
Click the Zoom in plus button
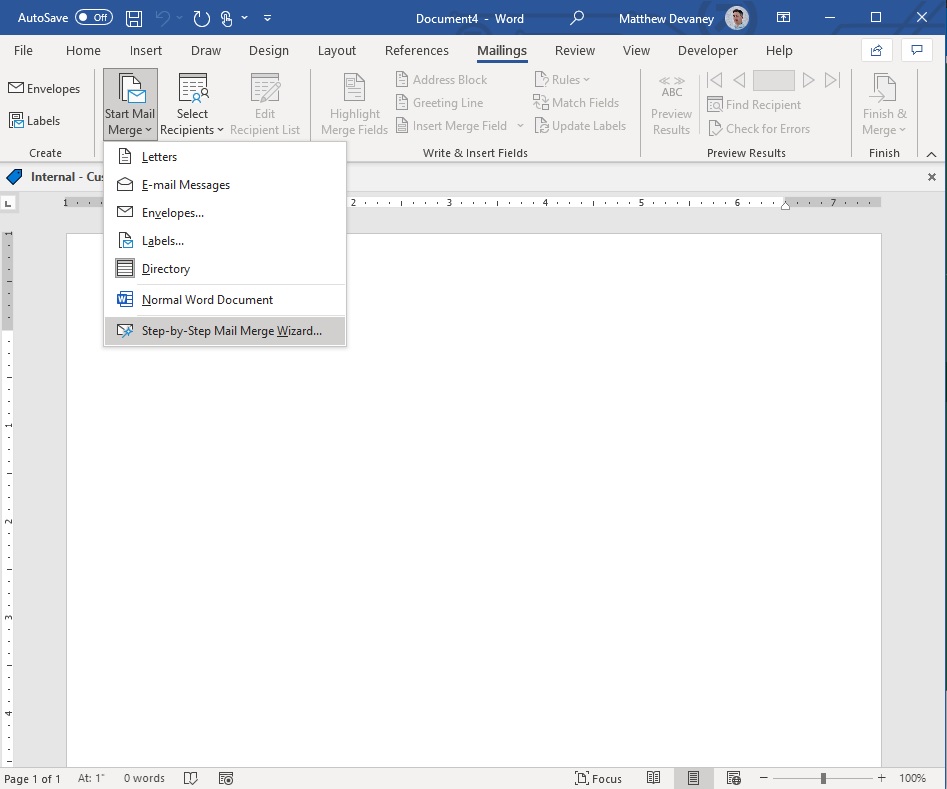pos(881,778)
